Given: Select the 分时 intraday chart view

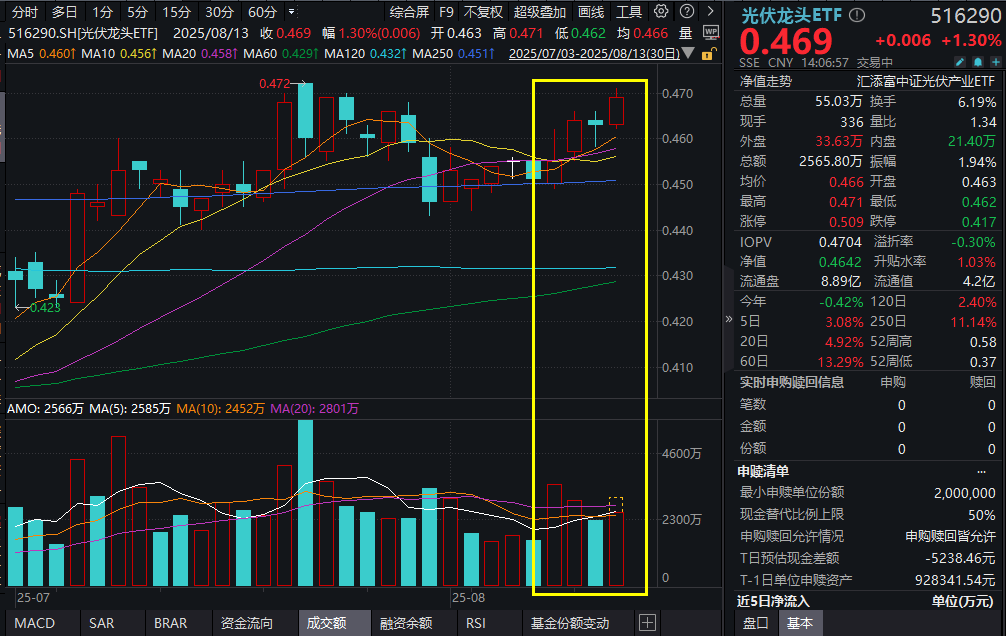Looking at the screenshot, I should click(x=25, y=12).
